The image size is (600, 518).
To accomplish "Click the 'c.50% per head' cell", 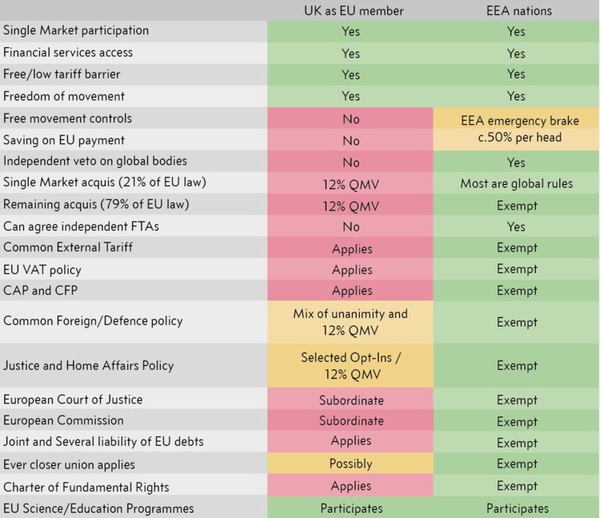I will tap(516, 140).
